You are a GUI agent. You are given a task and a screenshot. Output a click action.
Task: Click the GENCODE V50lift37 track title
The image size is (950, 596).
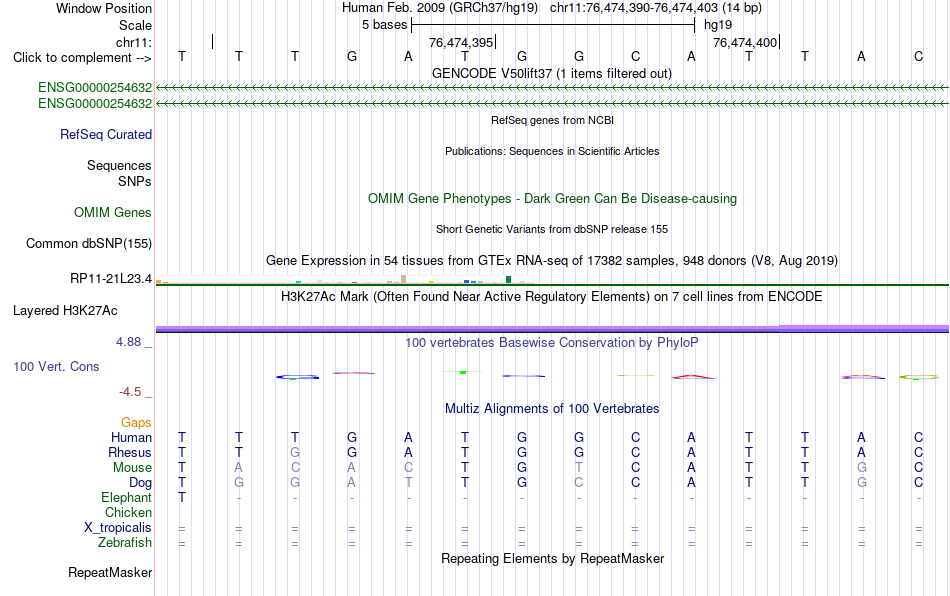tap(551, 73)
